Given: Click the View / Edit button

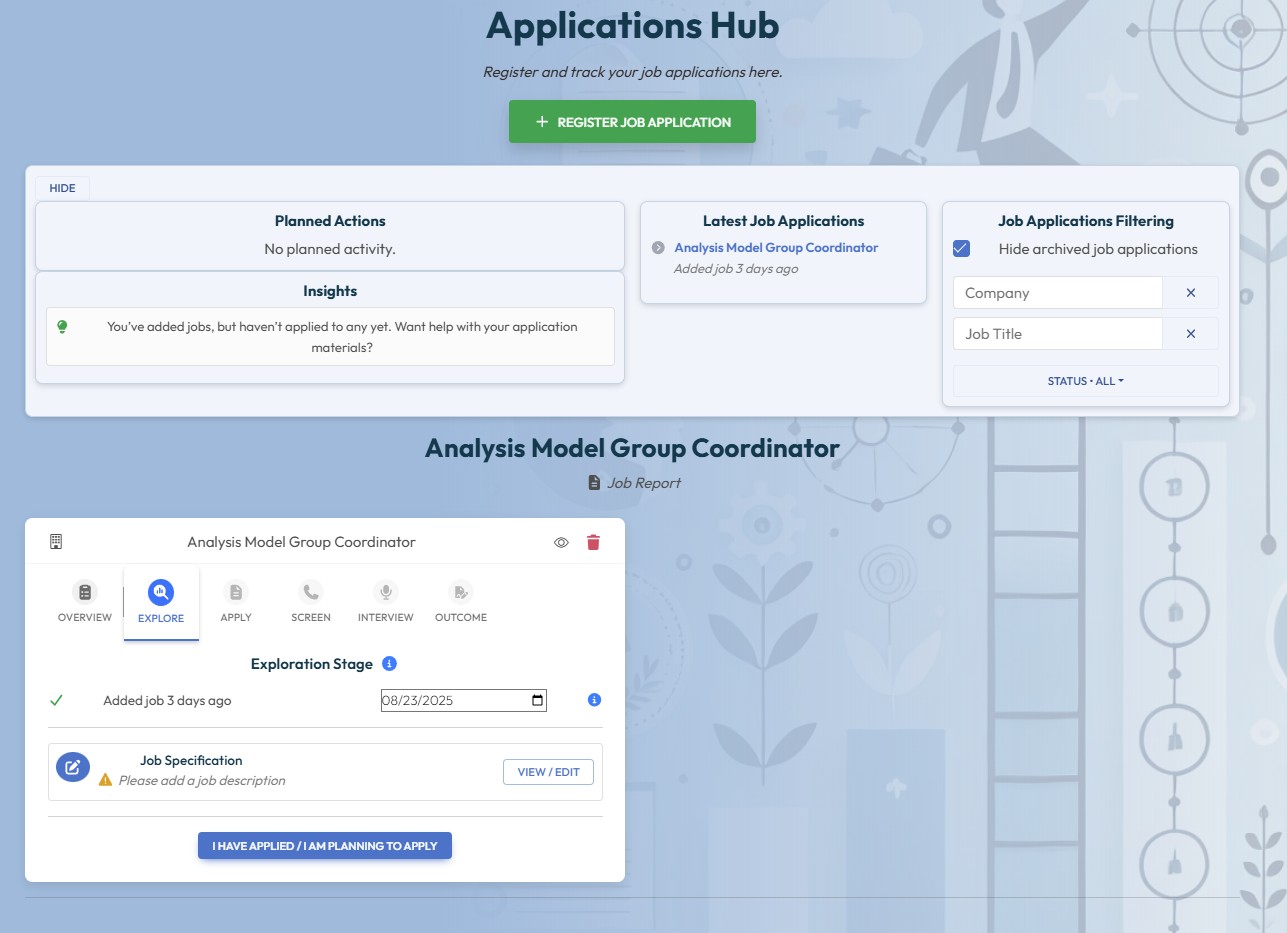Looking at the screenshot, I should [548, 772].
